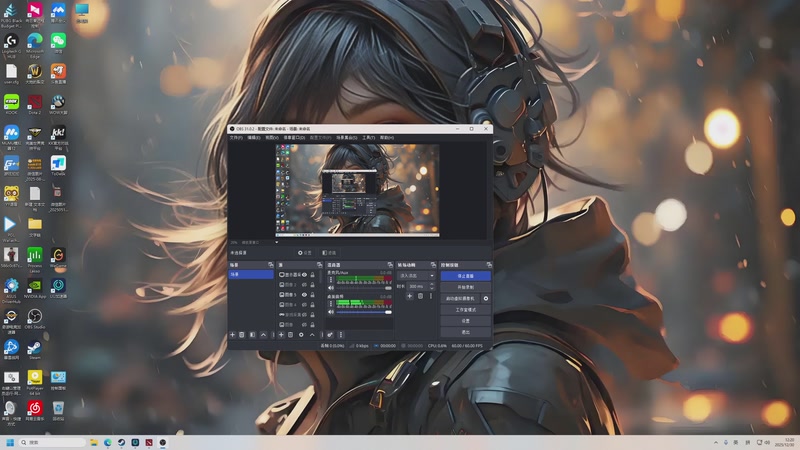
Task: Select the highlighted scene in Scenes list
Action: pos(251,274)
